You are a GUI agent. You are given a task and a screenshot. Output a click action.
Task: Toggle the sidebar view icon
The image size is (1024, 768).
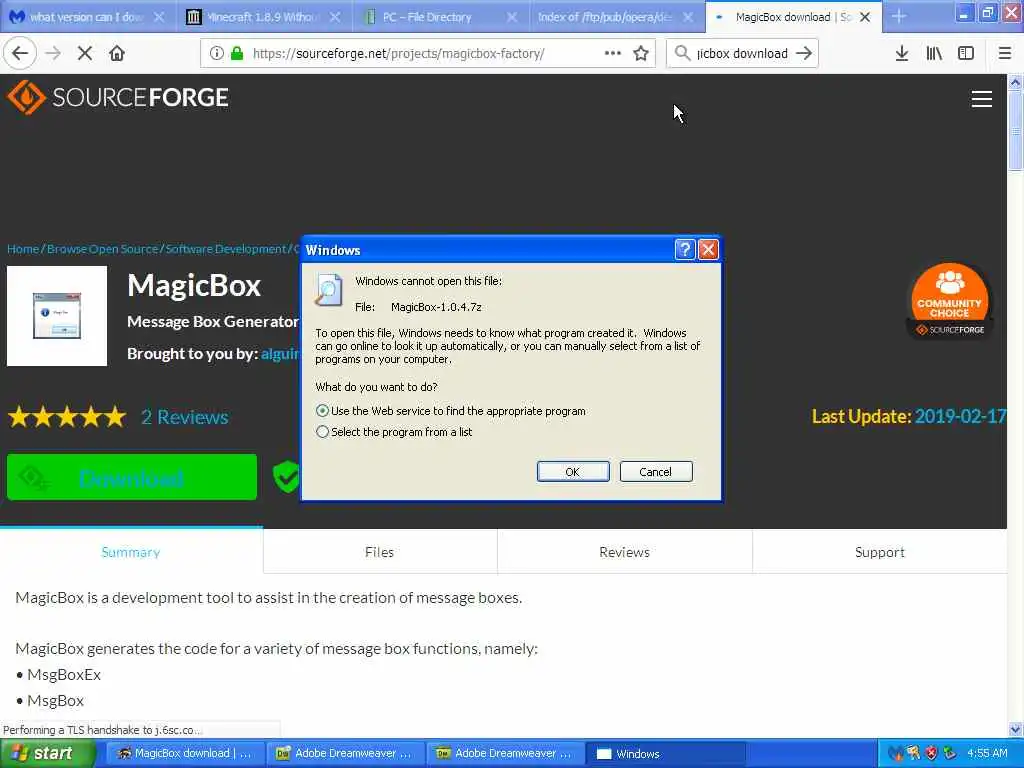click(966, 54)
